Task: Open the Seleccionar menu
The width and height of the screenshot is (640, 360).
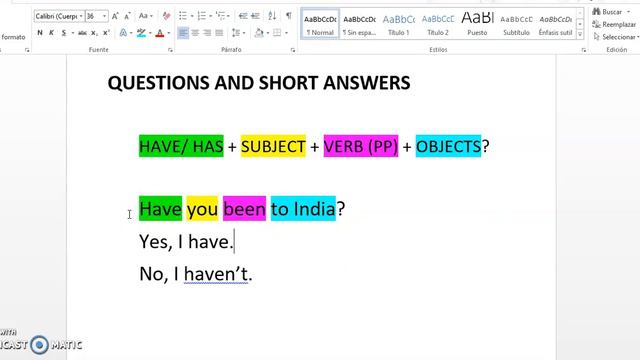Action: (x=616, y=37)
